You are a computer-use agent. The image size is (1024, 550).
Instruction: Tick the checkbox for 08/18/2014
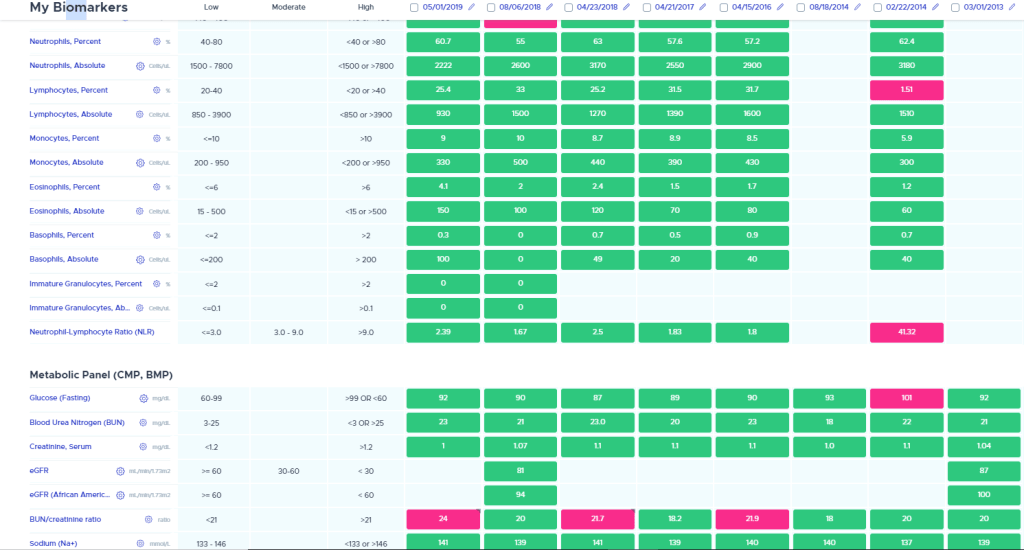[x=801, y=8]
